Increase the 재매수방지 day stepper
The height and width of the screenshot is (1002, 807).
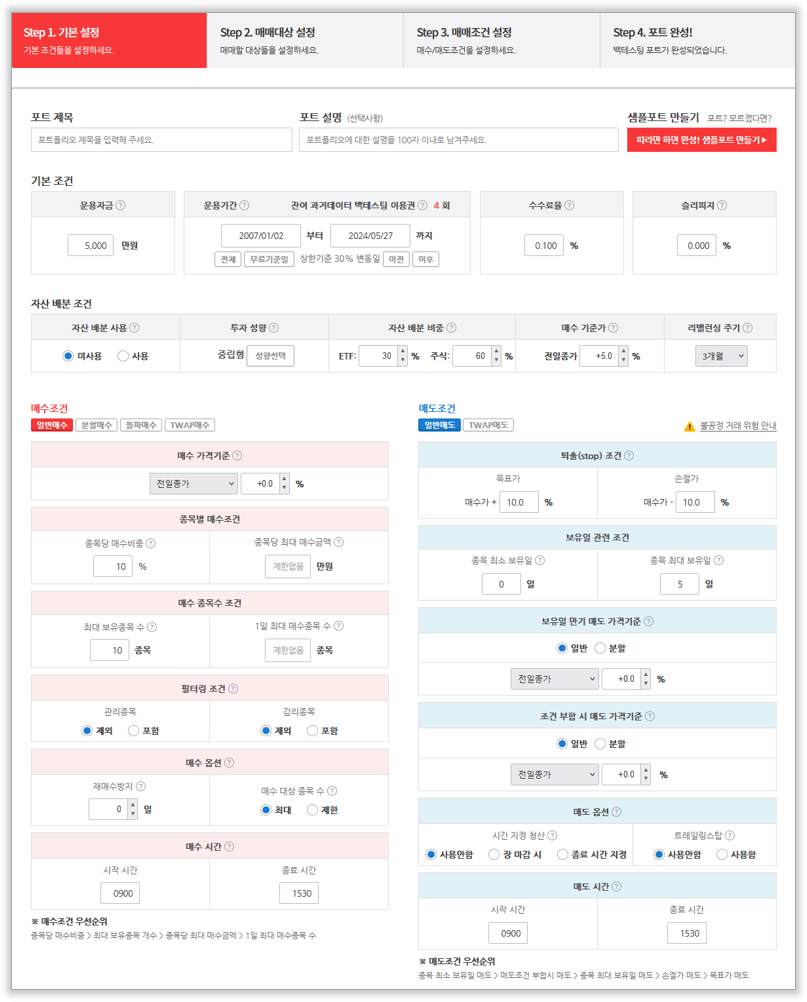click(132, 804)
